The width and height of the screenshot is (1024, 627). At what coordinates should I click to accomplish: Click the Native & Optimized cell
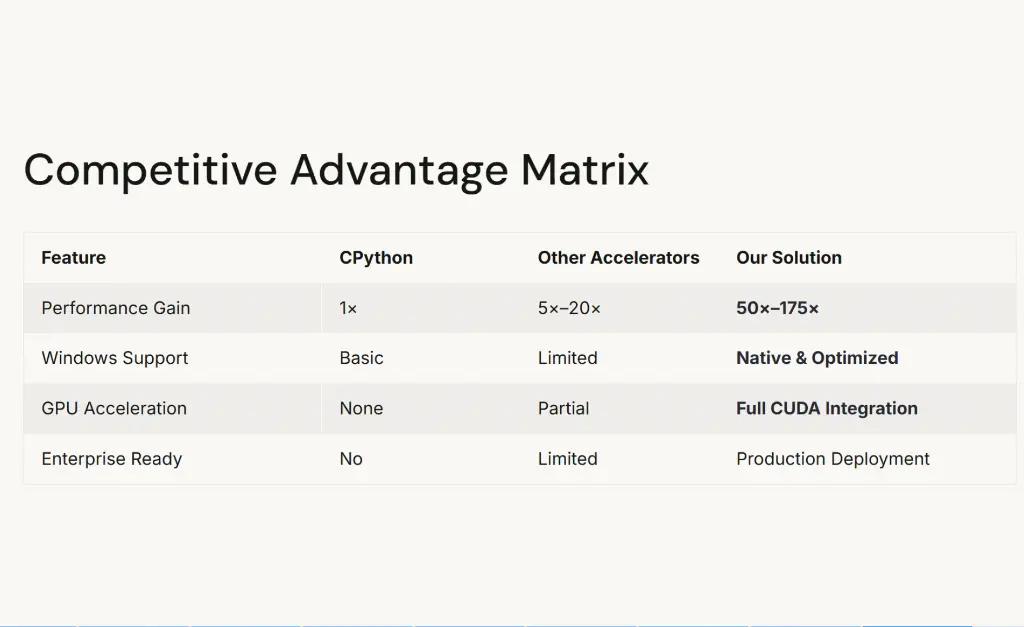coord(817,358)
